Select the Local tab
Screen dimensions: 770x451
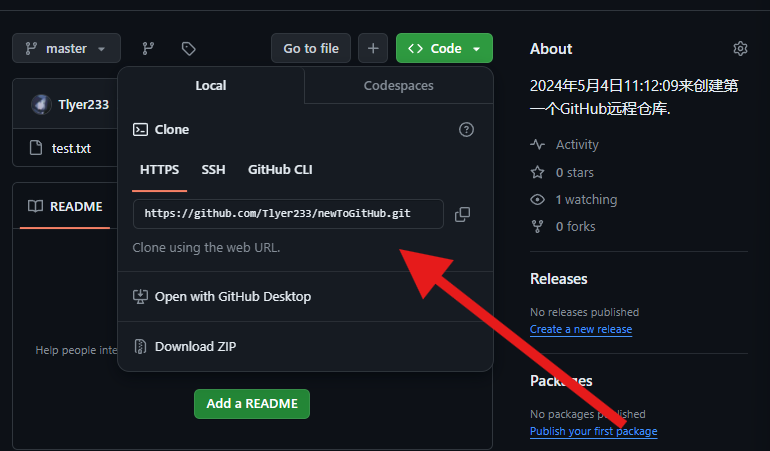210,86
